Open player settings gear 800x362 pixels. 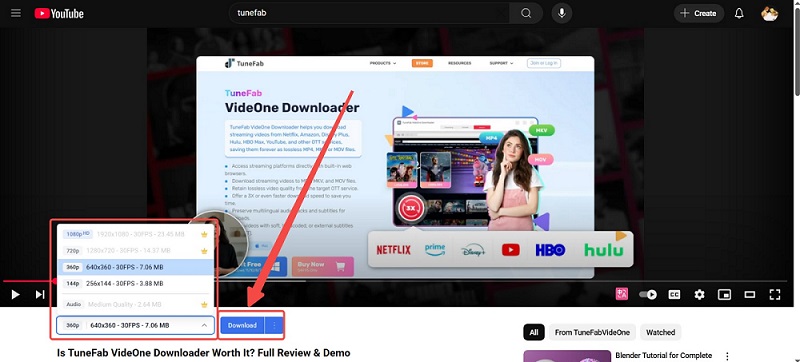699,294
